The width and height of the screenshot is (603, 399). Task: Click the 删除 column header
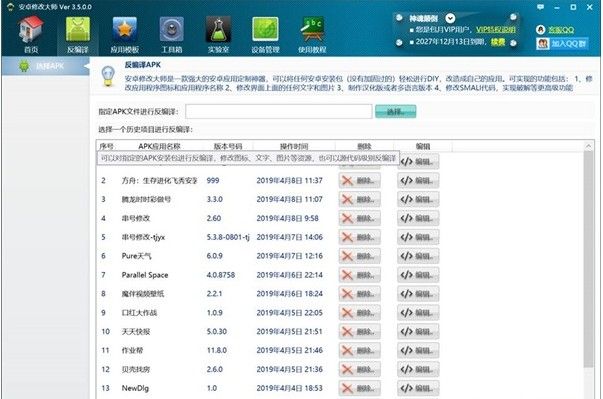[364, 146]
